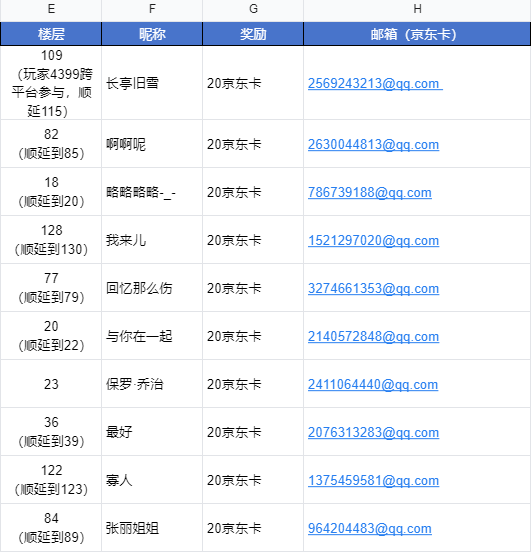Select floor cell 128 (顺延到130)
Screen dimensions: 531x552
(x=51, y=240)
